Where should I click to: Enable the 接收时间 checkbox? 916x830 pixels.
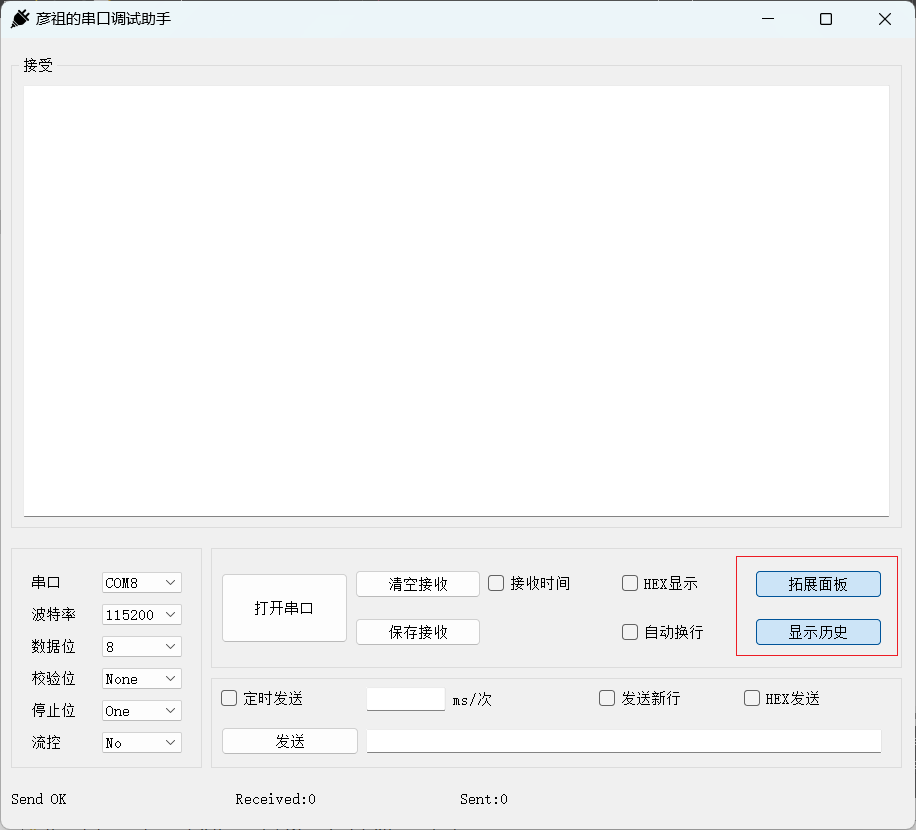click(x=496, y=583)
